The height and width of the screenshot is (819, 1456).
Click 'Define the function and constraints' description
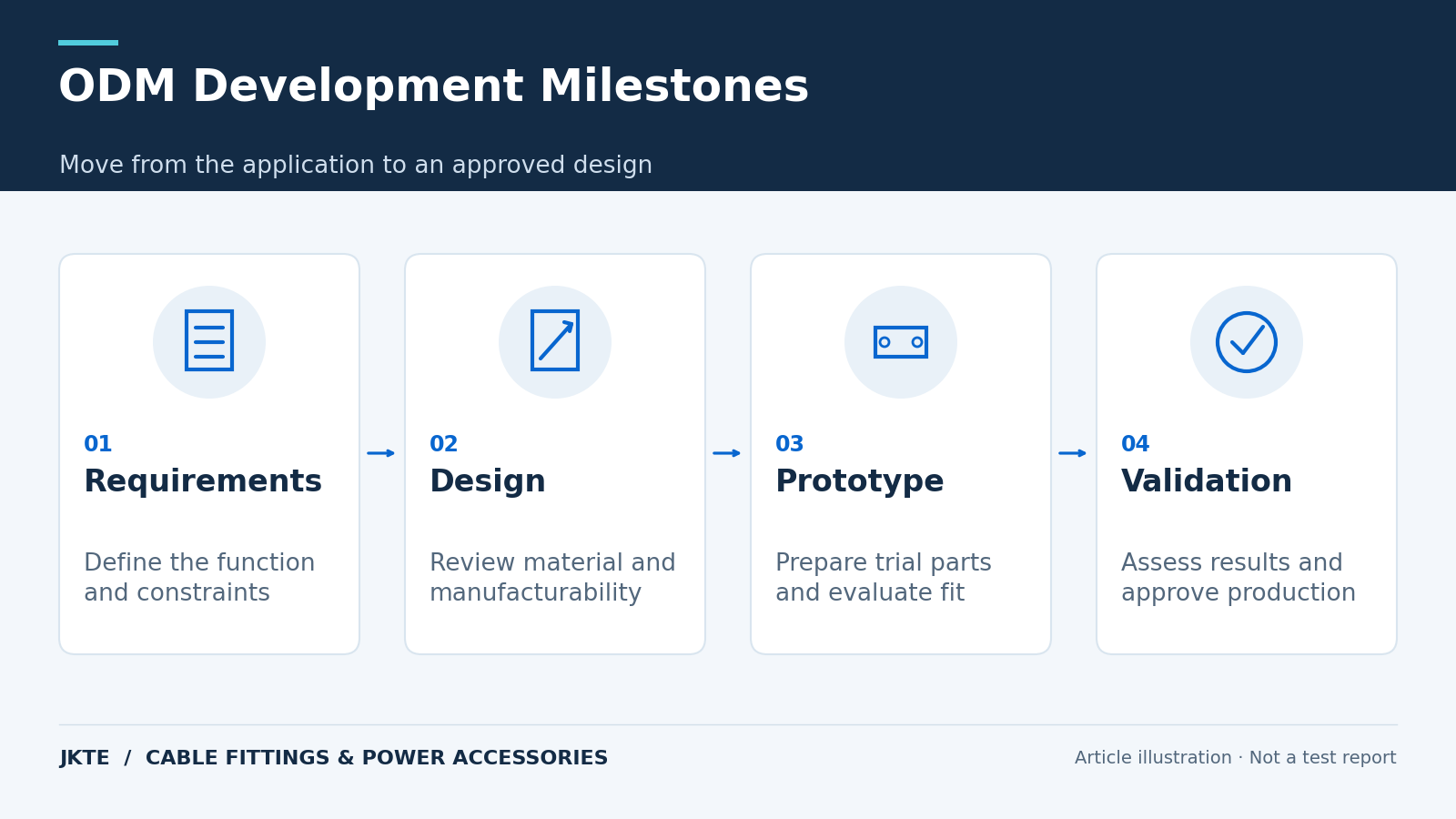point(199,578)
